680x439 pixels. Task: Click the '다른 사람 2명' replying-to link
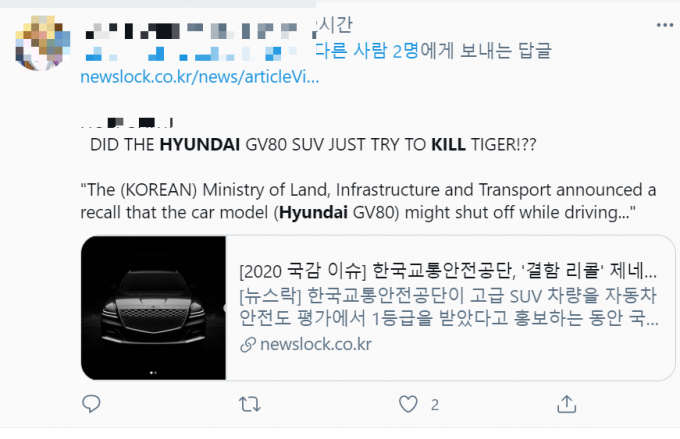click(367, 51)
